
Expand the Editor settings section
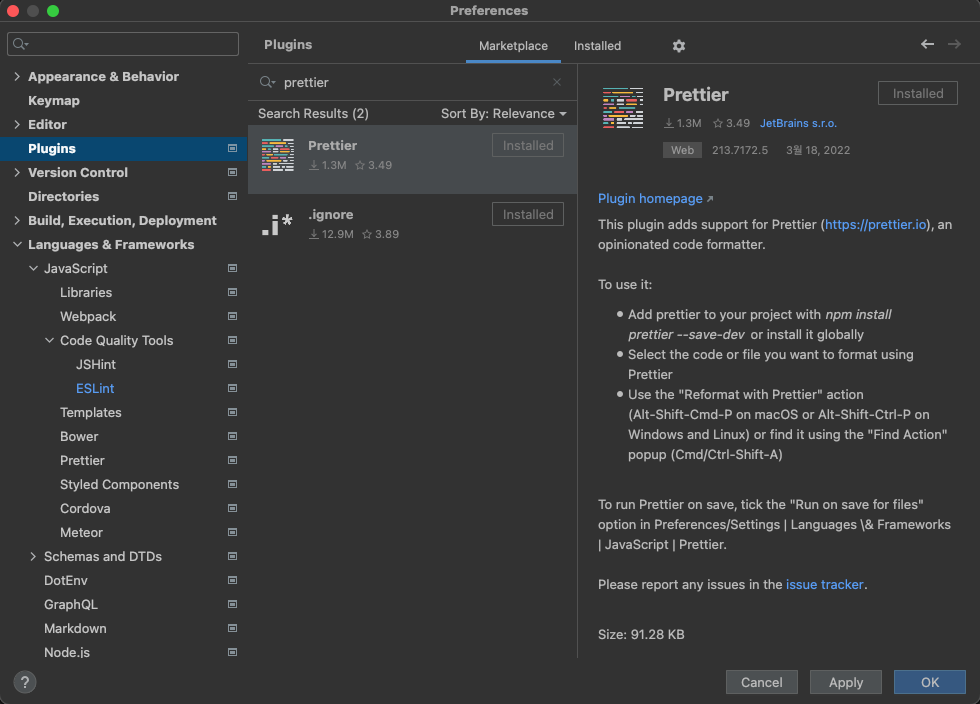pyautogui.click(x=17, y=124)
